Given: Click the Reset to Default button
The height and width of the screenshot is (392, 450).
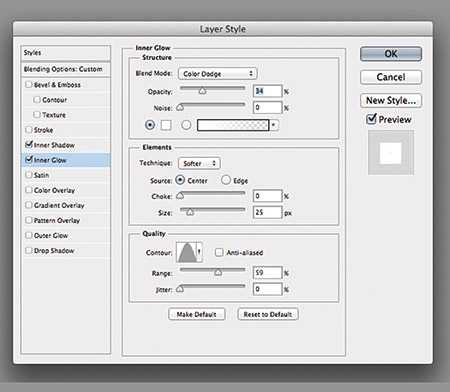Looking at the screenshot, I should tap(268, 314).
